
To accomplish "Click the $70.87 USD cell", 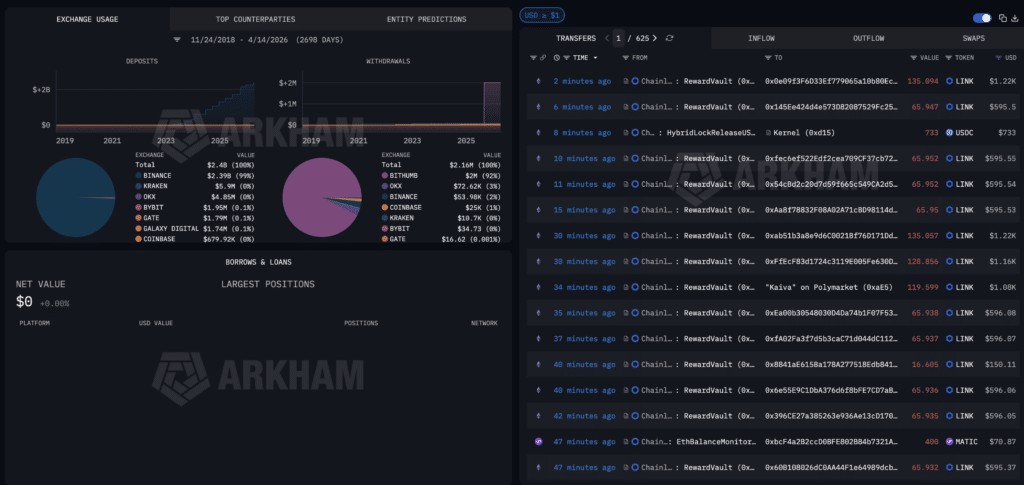I will 1002,442.
